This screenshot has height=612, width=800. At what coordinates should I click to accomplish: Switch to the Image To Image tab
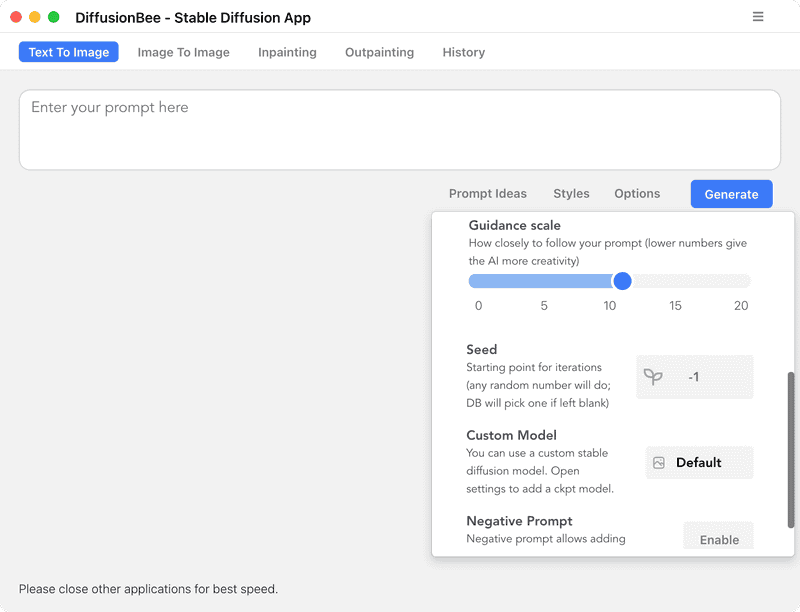coord(183,52)
